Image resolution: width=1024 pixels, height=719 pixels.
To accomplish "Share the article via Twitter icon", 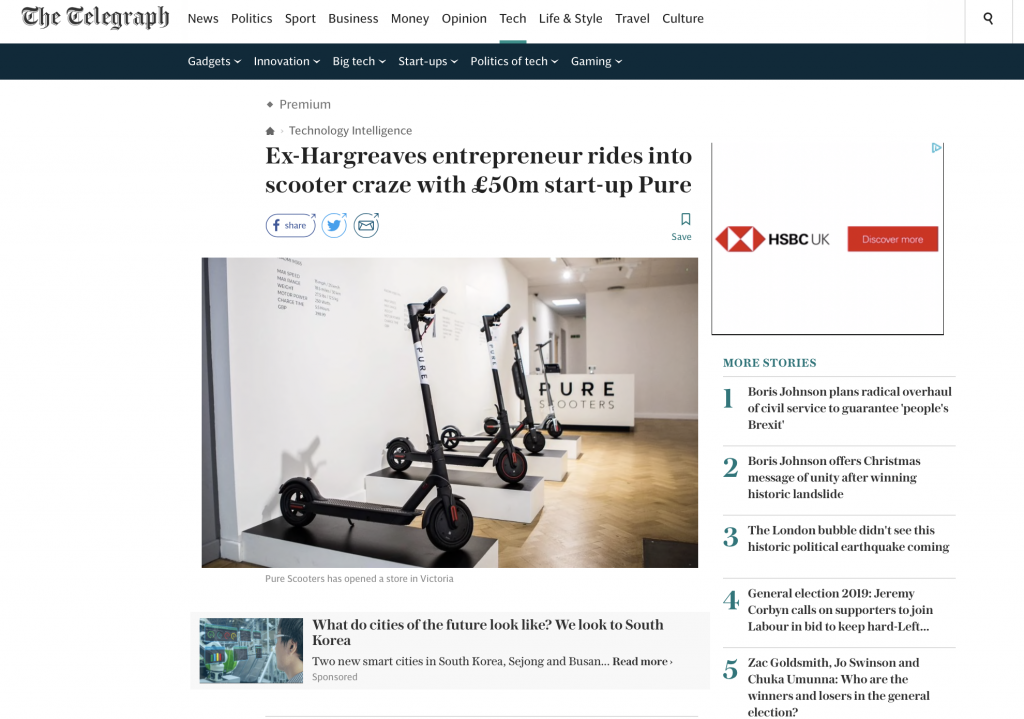I will click(x=334, y=225).
